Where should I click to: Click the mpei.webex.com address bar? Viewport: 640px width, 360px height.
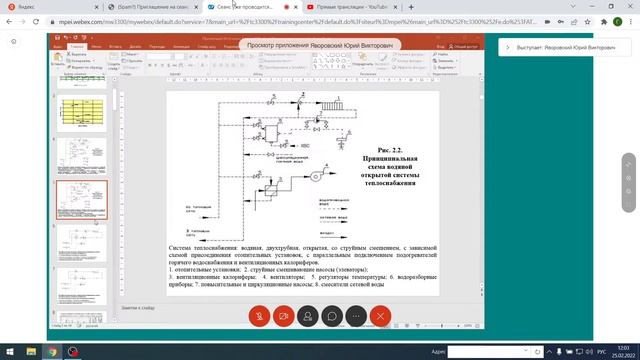coord(297,22)
